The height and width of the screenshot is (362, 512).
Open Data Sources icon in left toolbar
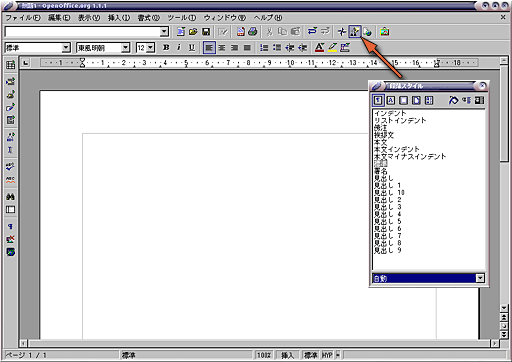(x=10, y=210)
